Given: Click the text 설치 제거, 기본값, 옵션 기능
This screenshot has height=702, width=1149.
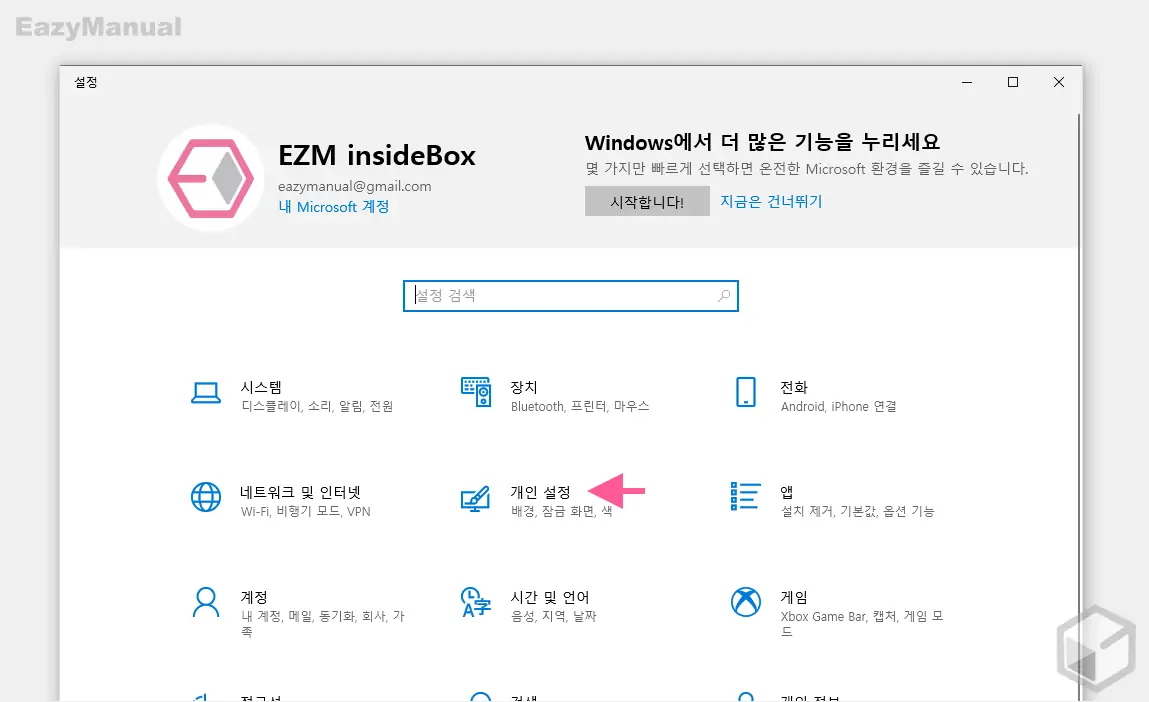Looking at the screenshot, I should 857,511.
